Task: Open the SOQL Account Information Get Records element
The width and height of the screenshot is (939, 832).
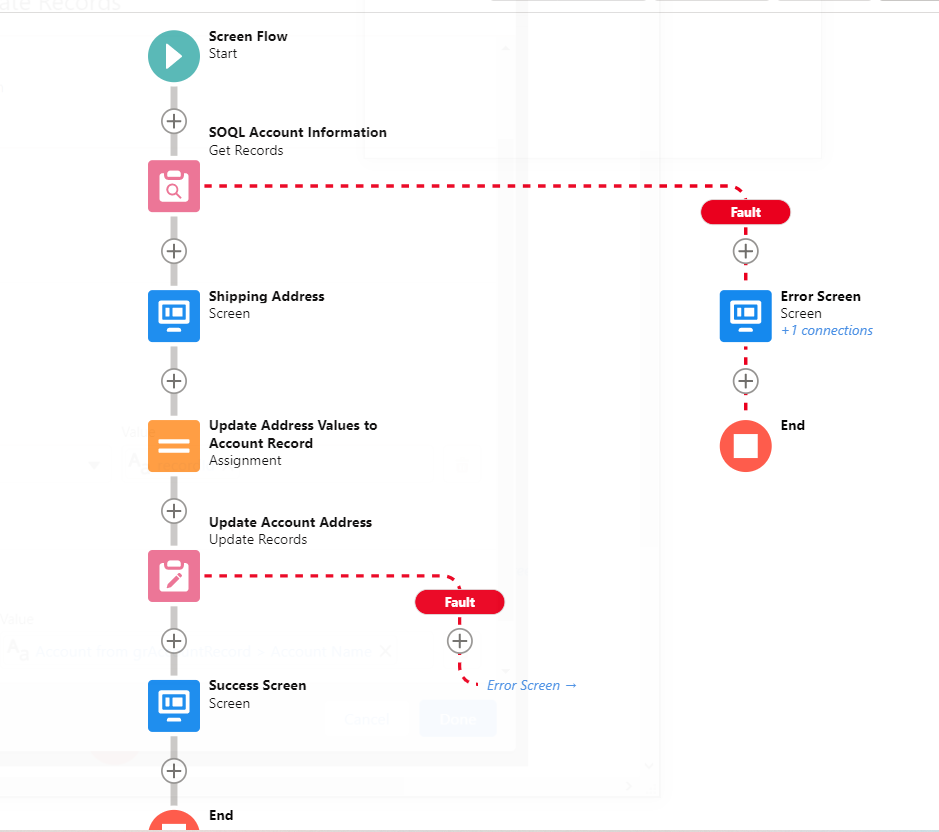Action: point(174,186)
